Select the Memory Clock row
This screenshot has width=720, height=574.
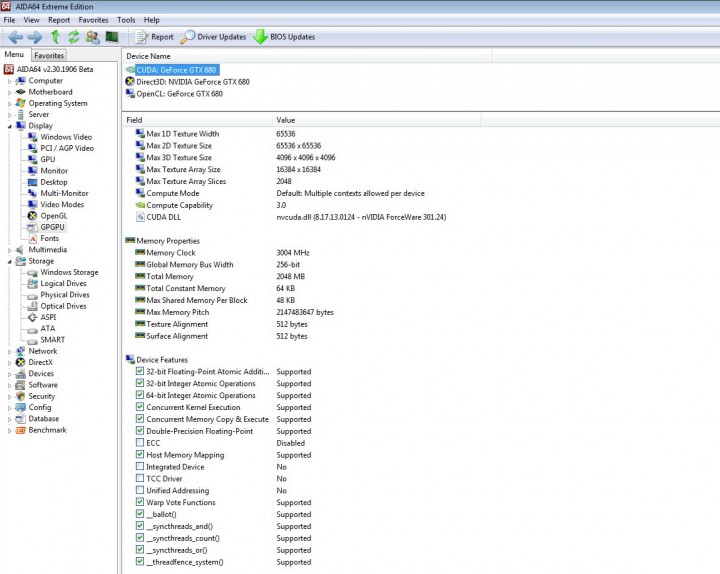tap(222, 253)
